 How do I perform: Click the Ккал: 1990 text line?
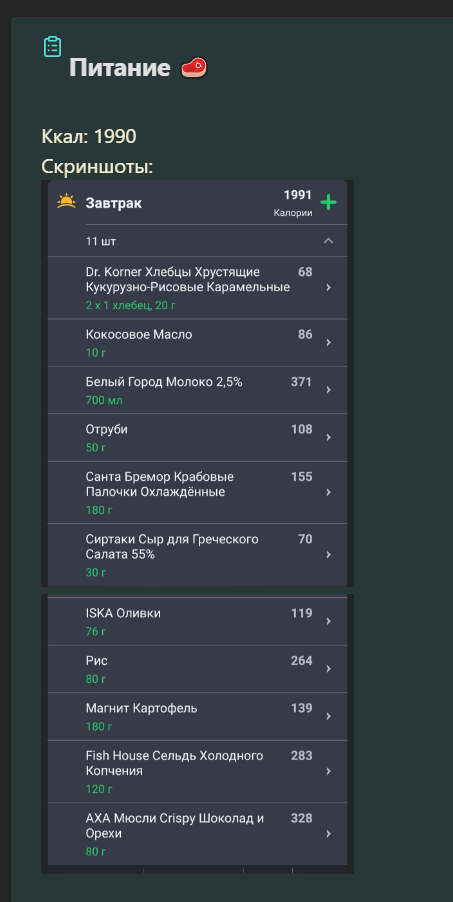89,136
